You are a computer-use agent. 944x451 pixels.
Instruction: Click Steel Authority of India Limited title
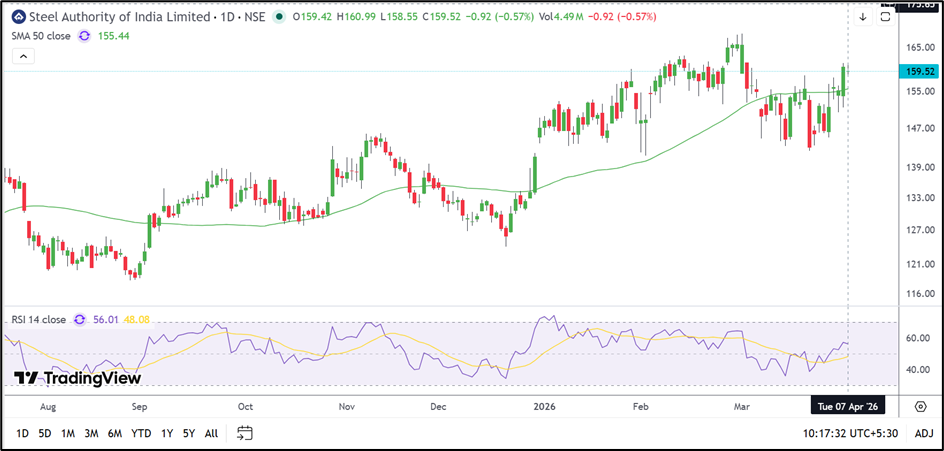(118, 17)
